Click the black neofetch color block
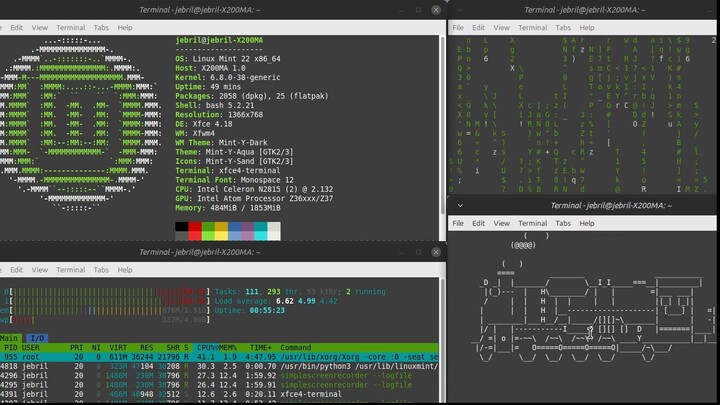 point(181,226)
